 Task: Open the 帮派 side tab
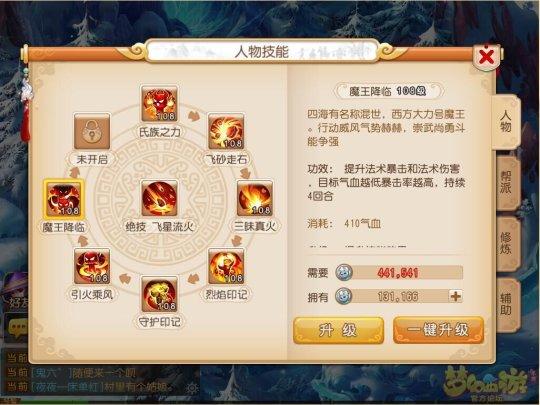click(x=506, y=183)
